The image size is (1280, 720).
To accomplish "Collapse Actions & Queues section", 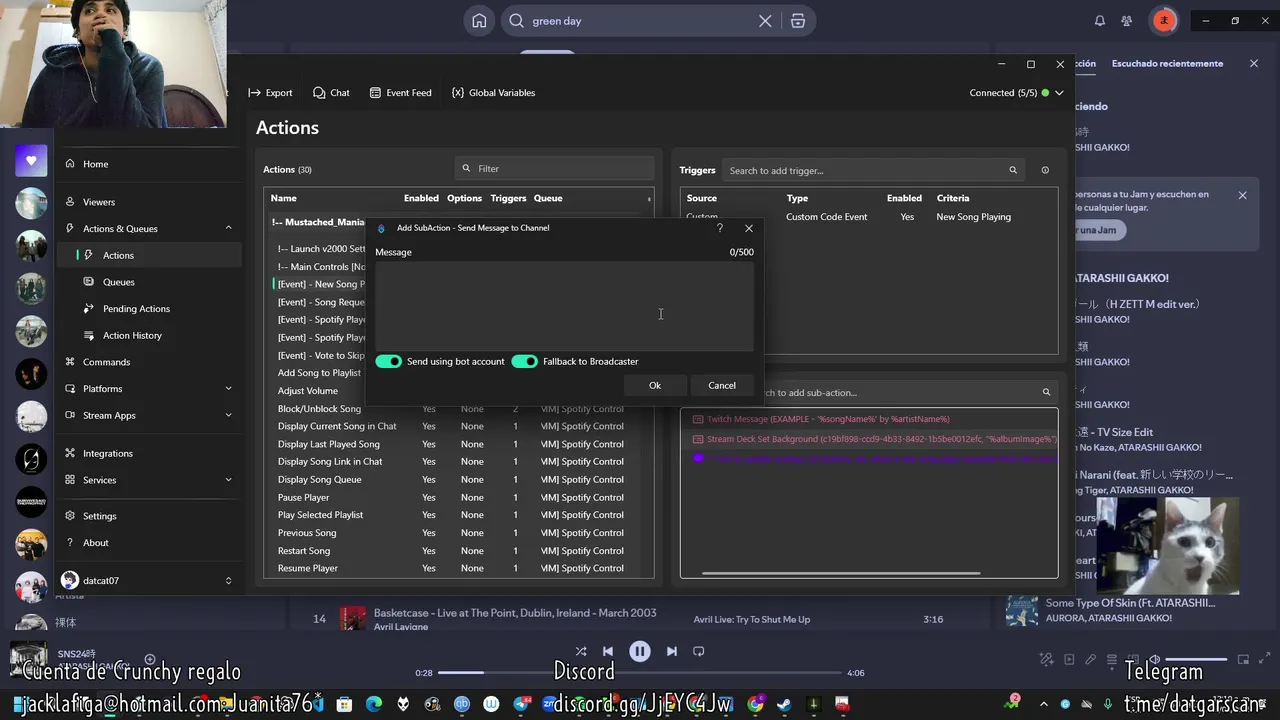I will [x=228, y=228].
